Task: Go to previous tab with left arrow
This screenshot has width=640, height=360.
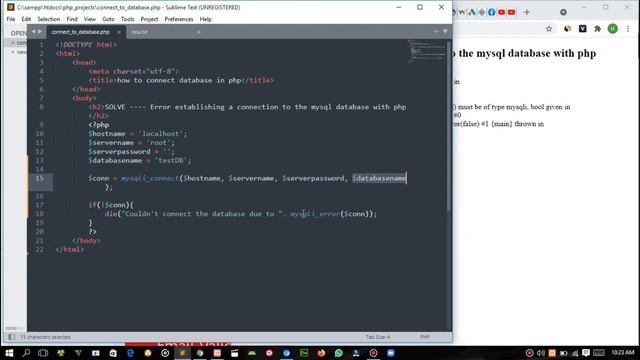Action: (33, 31)
